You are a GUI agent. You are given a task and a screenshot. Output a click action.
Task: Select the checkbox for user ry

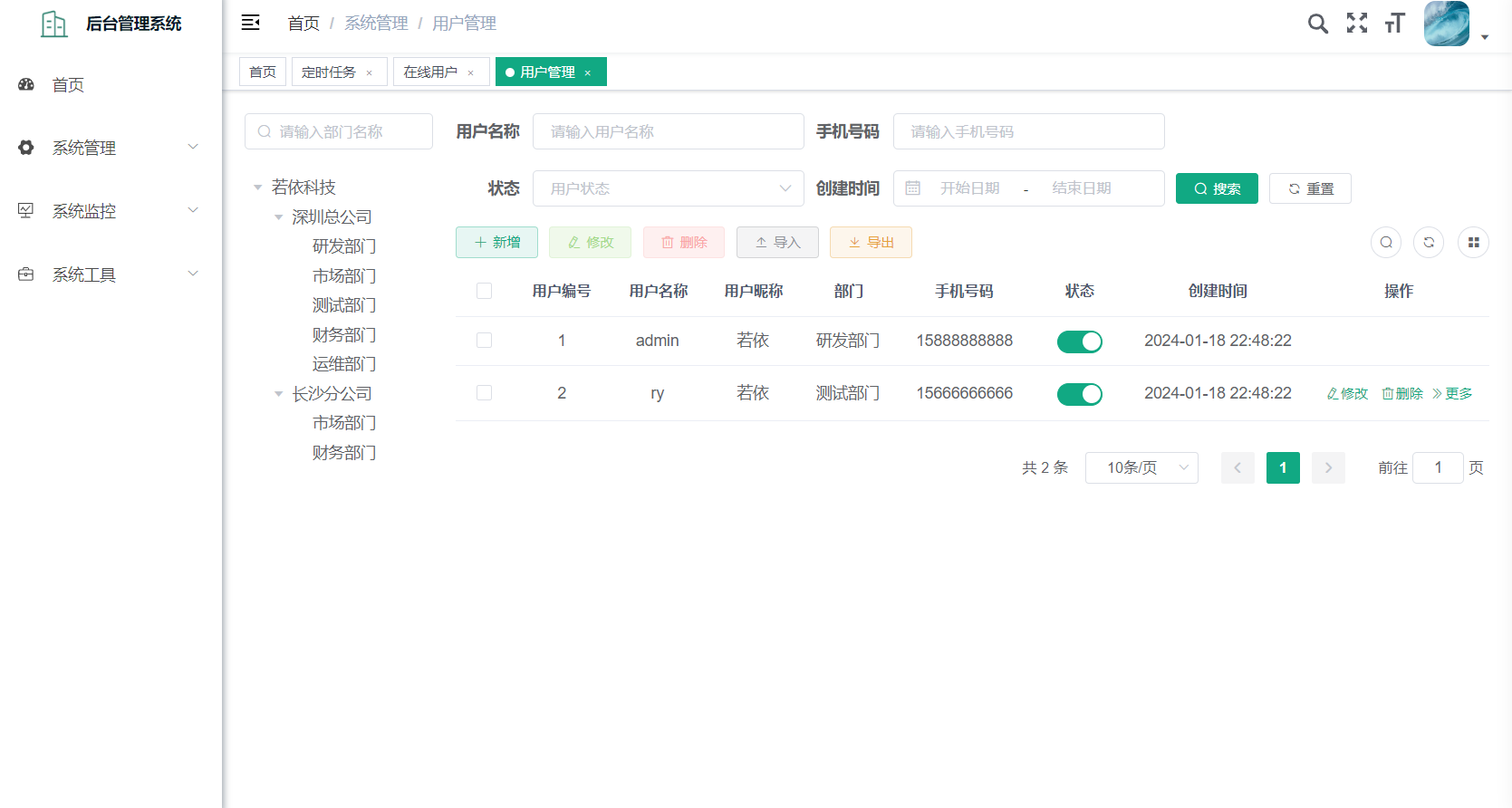pos(484,393)
